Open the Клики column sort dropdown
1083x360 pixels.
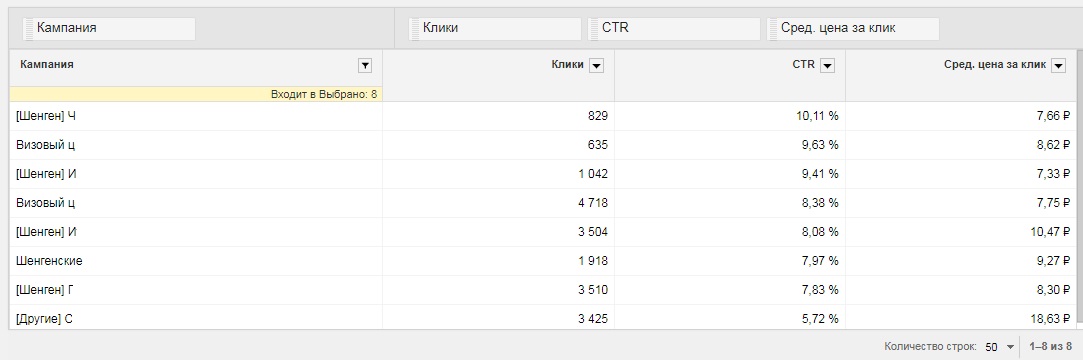tap(597, 66)
